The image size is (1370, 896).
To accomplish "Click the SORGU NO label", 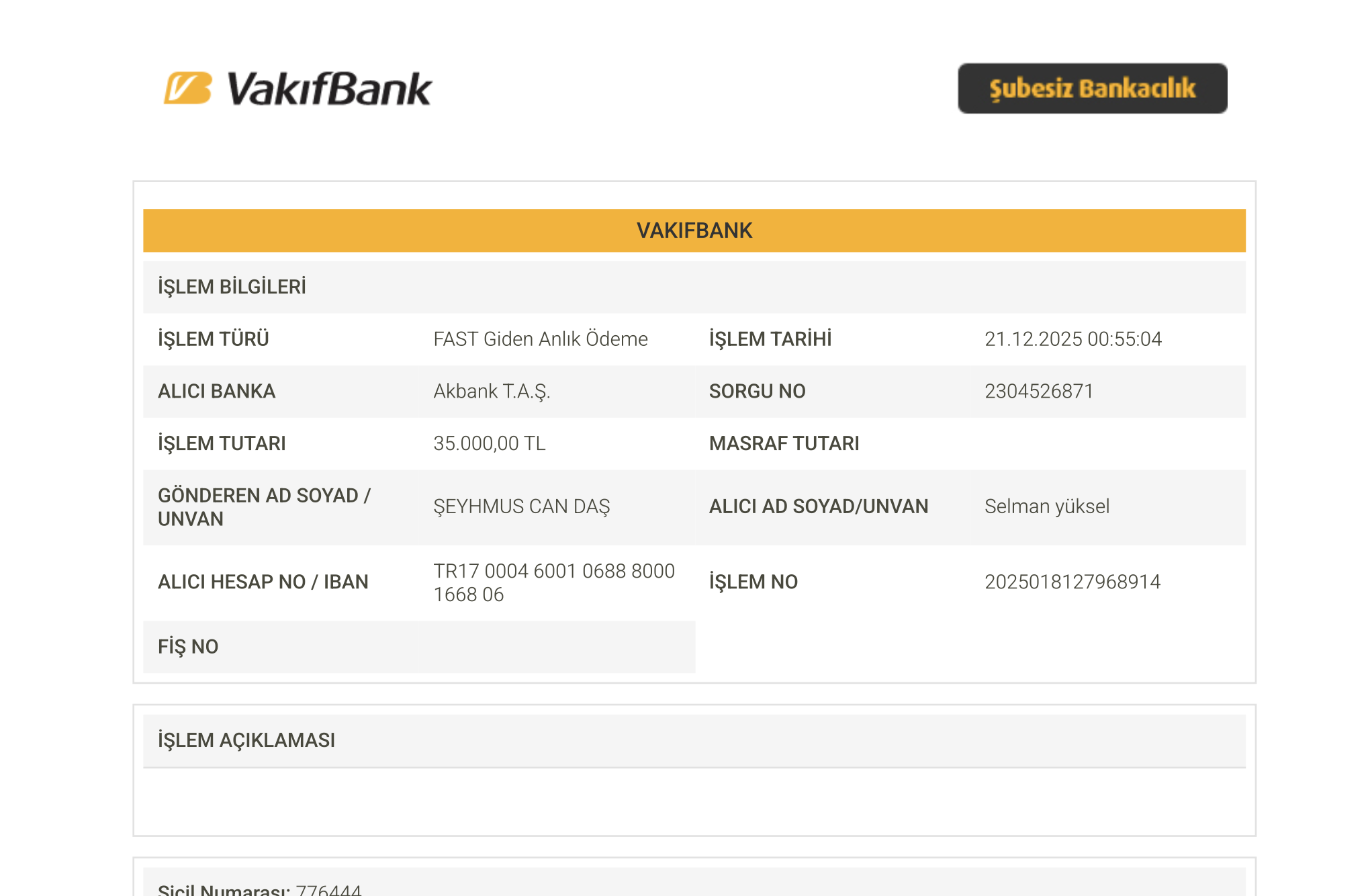I will pos(757,392).
